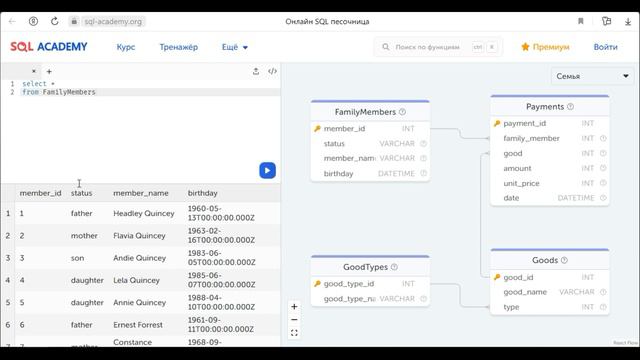Click the 'select *' code line
This screenshot has width=640, height=360.
(x=38, y=84)
